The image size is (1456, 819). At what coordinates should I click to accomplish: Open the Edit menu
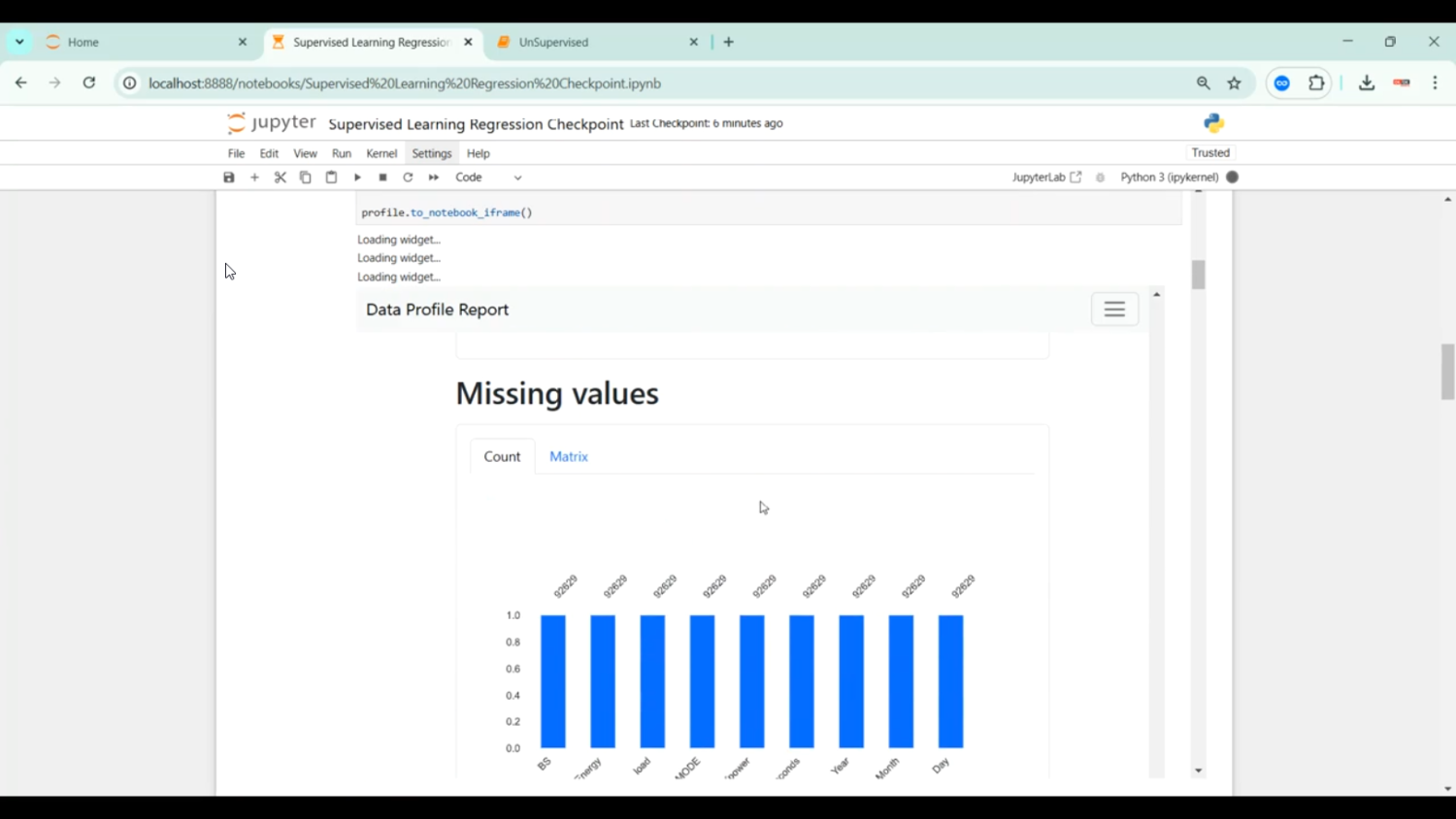(269, 153)
